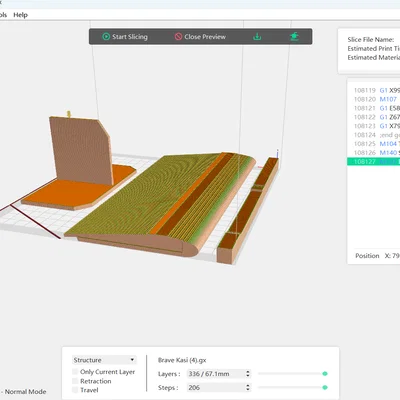Click the Steps slider handle
The height and width of the screenshot is (400, 400).
(325, 387)
